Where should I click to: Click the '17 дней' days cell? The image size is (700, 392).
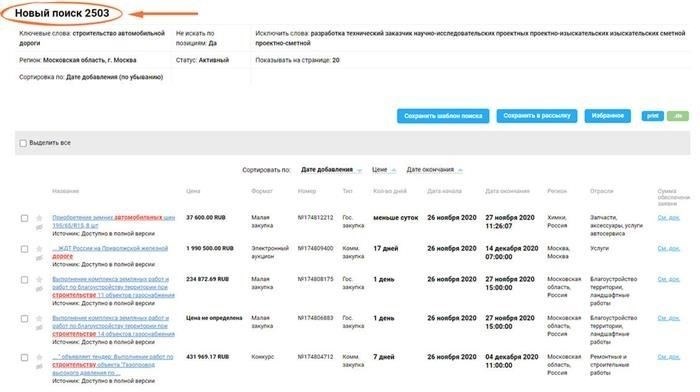click(386, 249)
